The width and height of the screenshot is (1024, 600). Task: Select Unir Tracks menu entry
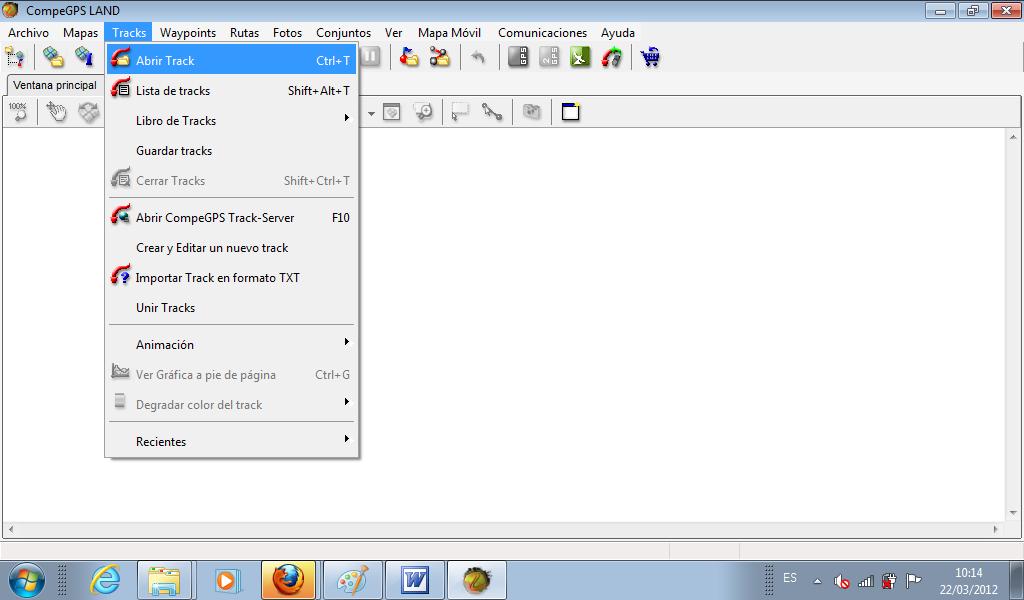pyautogui.click(x=231, y=308)
